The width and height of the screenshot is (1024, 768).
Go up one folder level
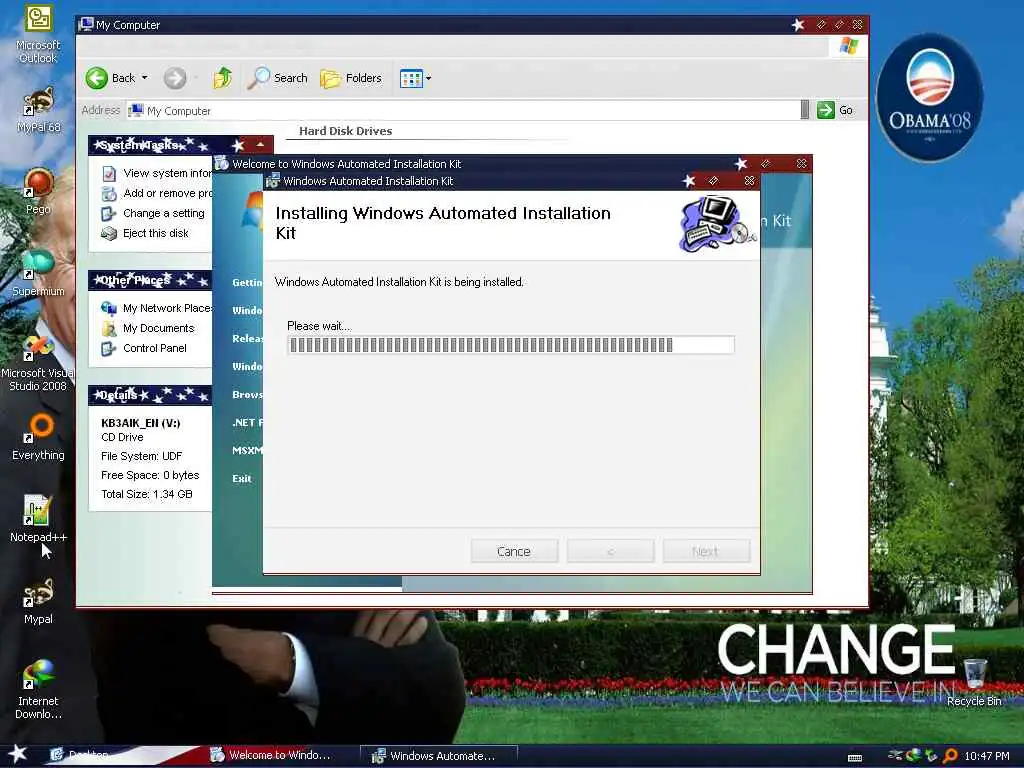pos(223,78)
